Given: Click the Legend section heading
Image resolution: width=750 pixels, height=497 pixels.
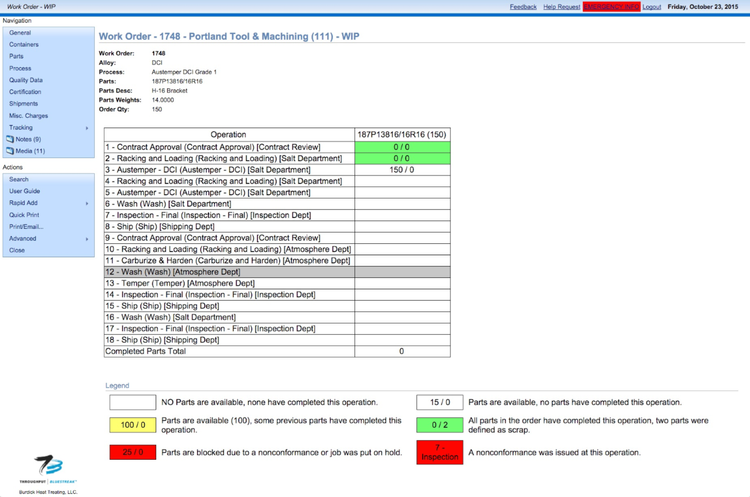Looking at the screenshot, I should 117,386.
